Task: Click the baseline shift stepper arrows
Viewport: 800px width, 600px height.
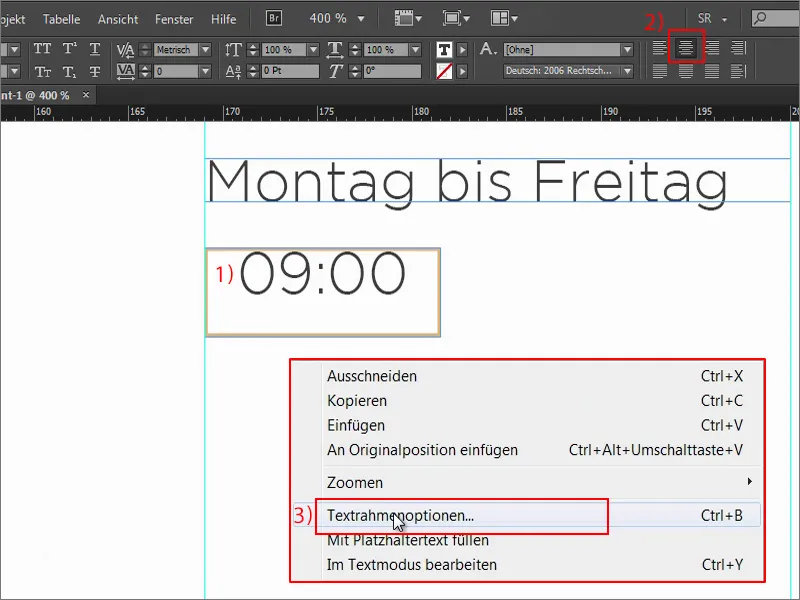Action: [x=252, y=71]
